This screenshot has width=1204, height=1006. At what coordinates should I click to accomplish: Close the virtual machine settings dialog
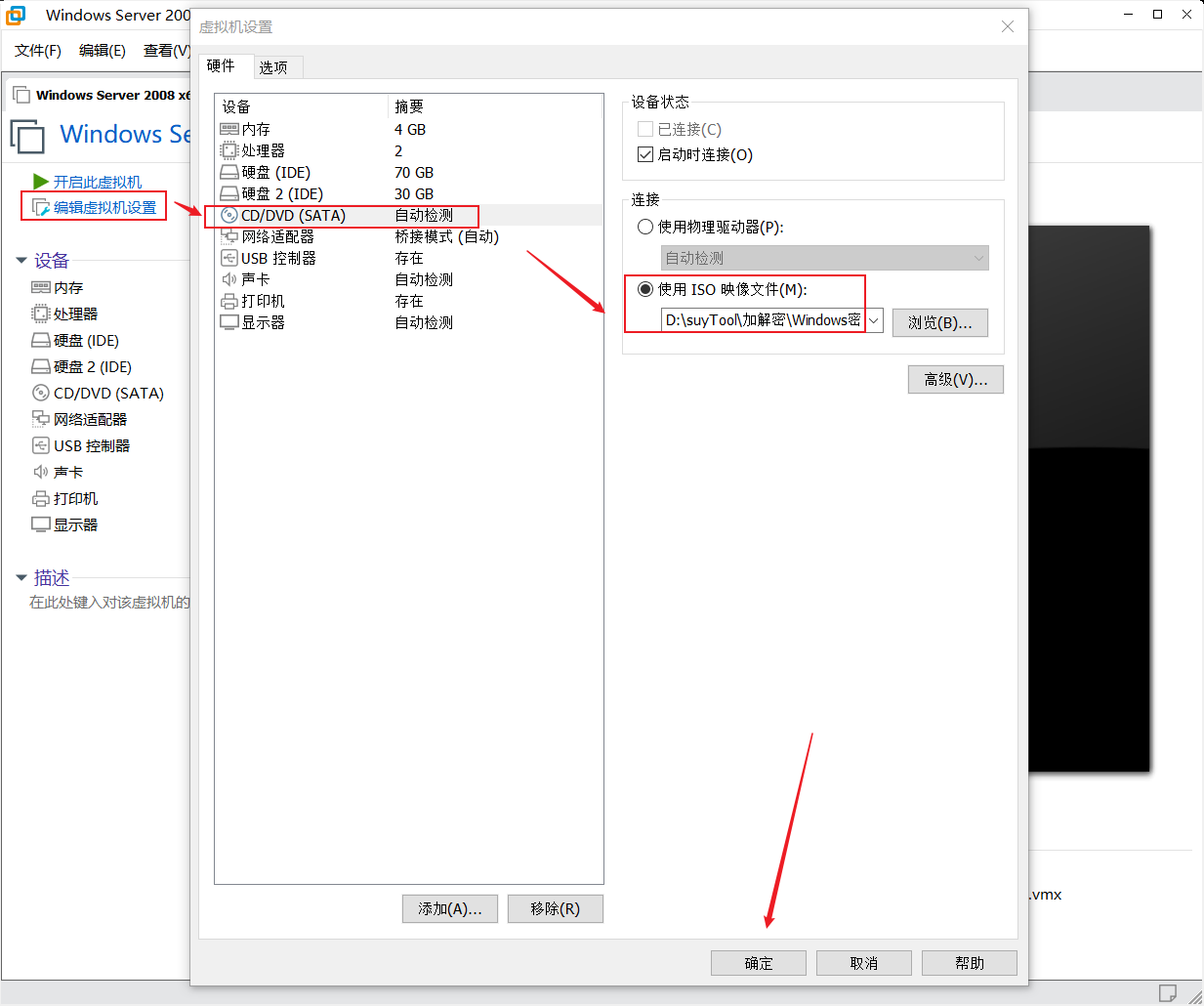[1008, 26]
